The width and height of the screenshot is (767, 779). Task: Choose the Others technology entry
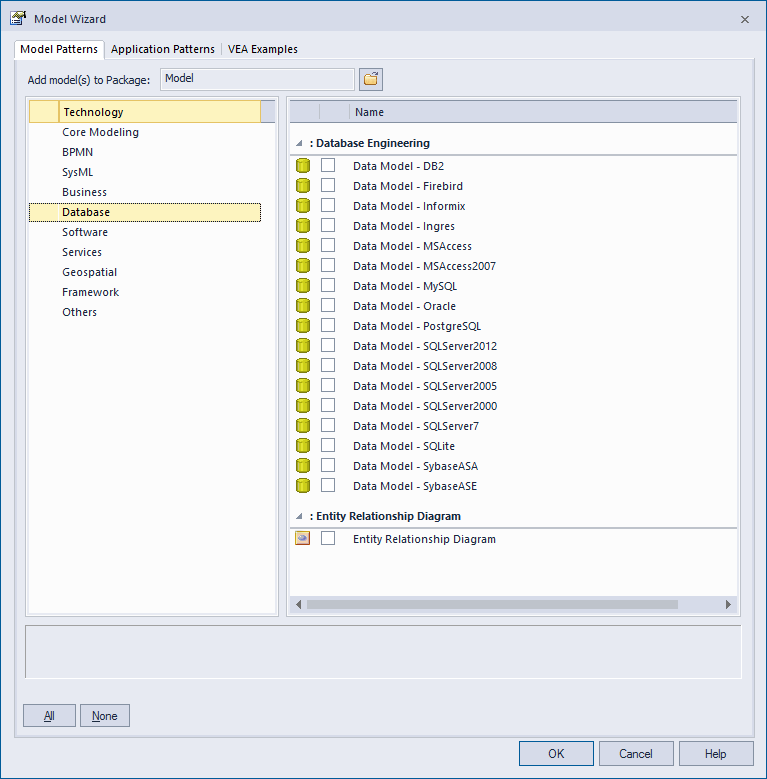coord(79,312)
